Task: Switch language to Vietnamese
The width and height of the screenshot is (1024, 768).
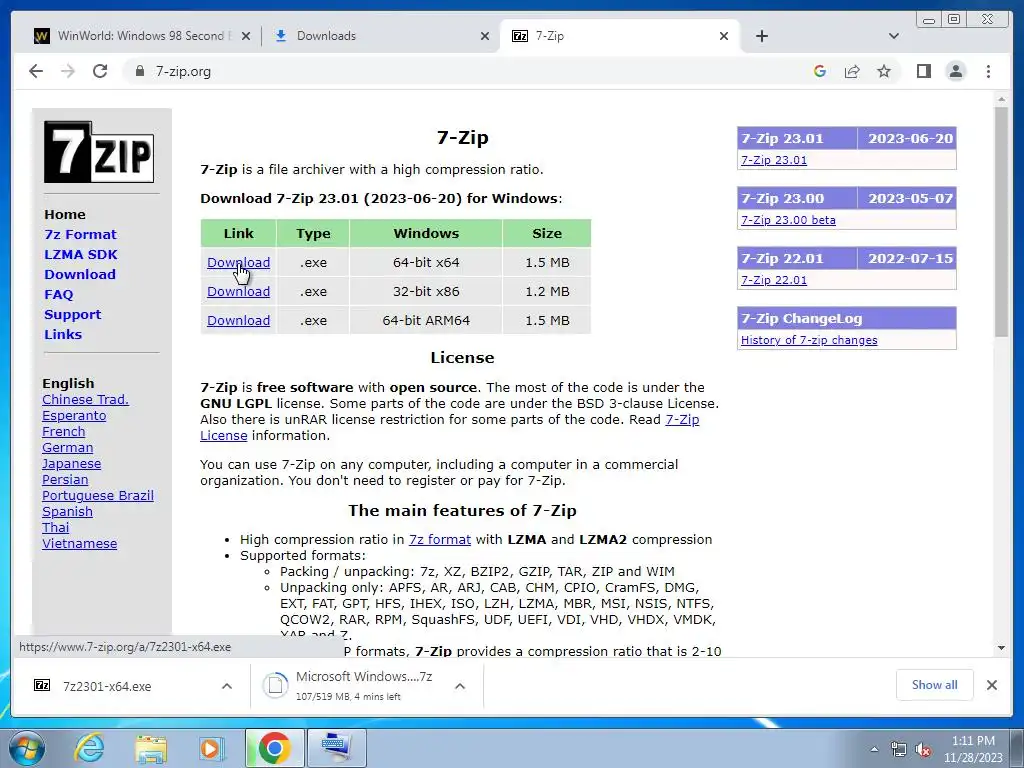Action: [x=80, y=544]
